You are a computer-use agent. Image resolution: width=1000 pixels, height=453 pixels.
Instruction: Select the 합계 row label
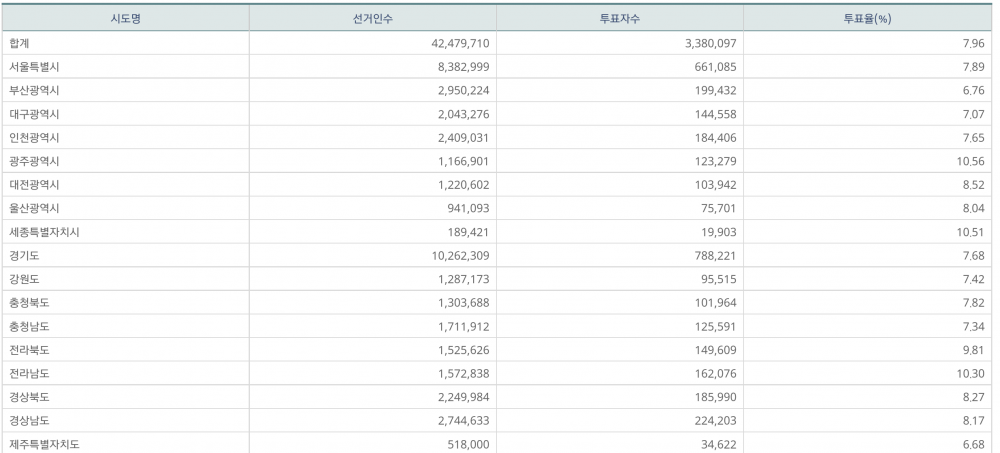pyautogui.click(x=19, y=44)
